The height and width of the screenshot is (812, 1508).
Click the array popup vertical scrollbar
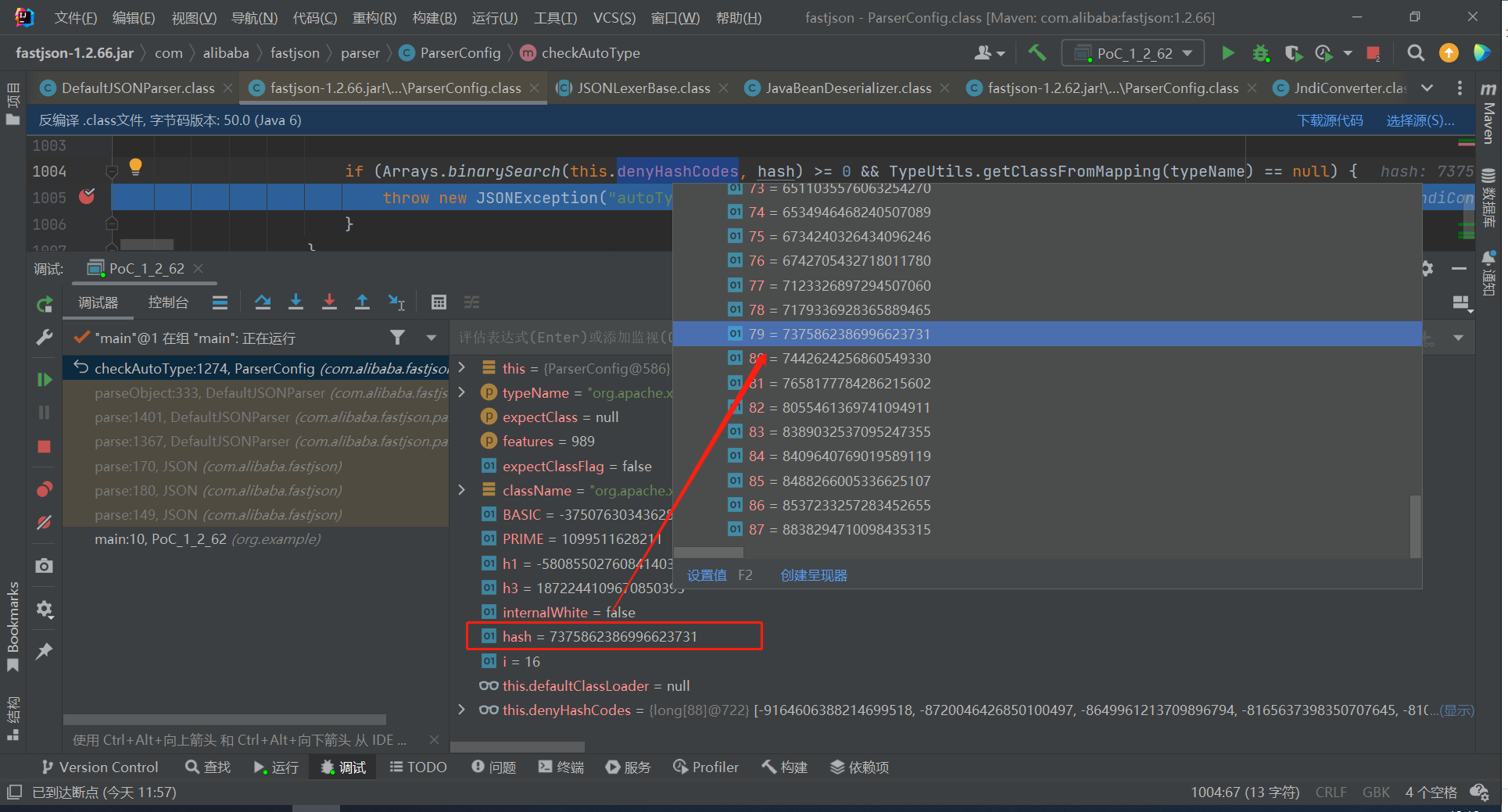[1415, 525]
